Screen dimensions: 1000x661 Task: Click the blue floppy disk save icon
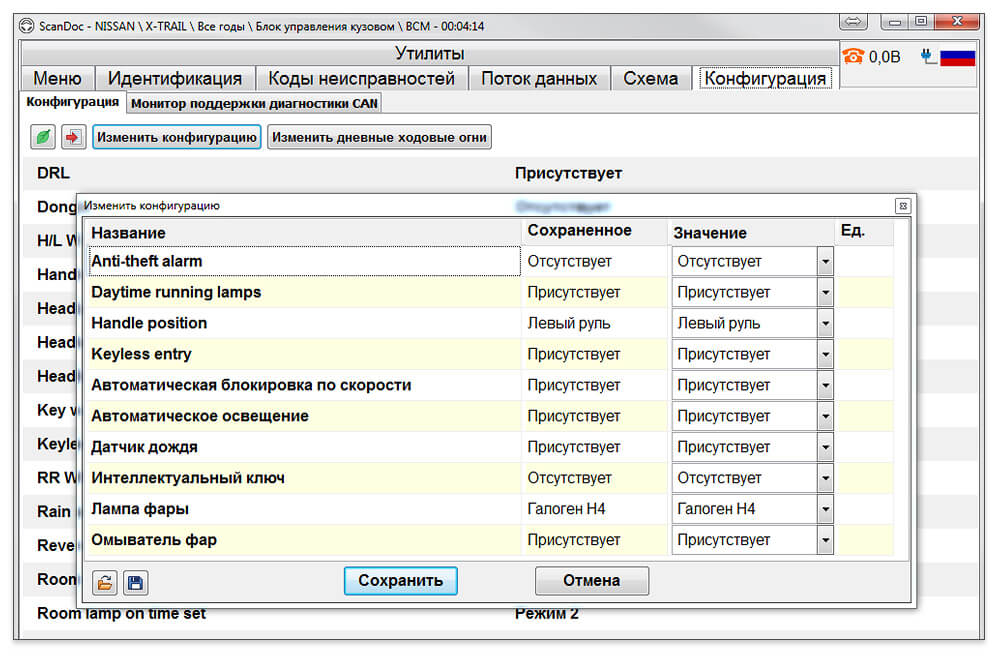[135, 583]
